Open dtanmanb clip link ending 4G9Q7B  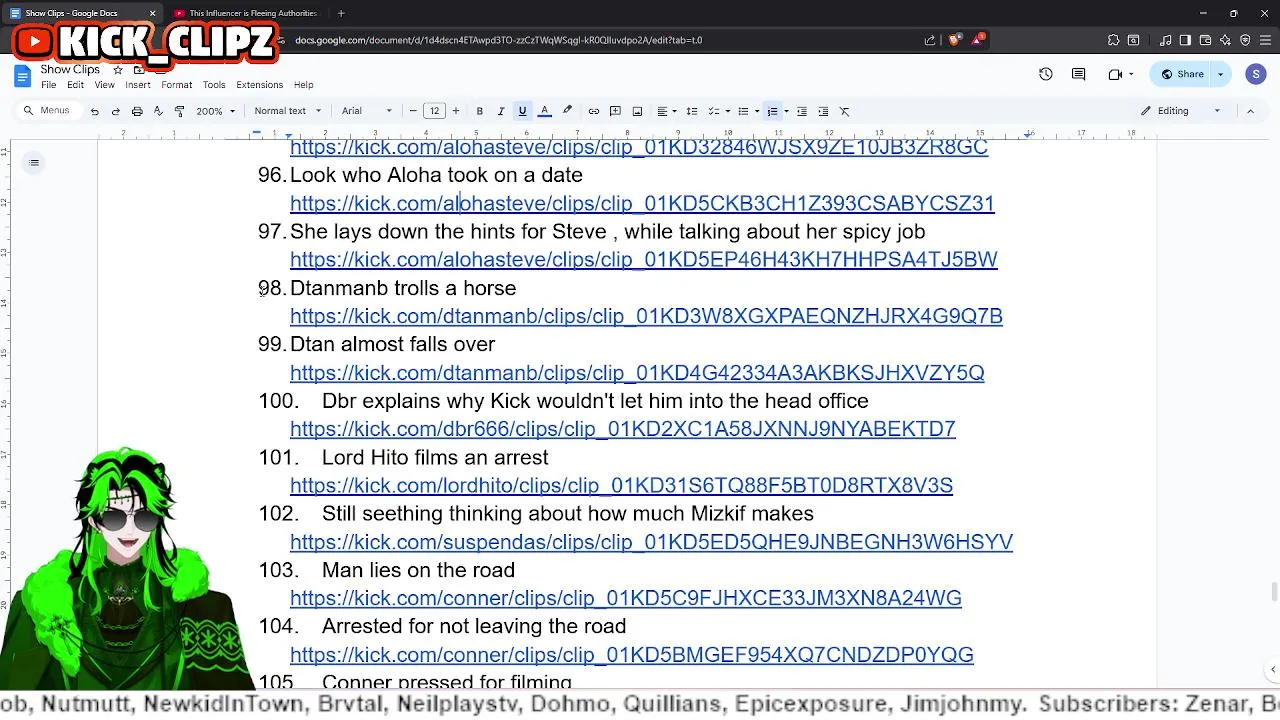tap(646, 316)
